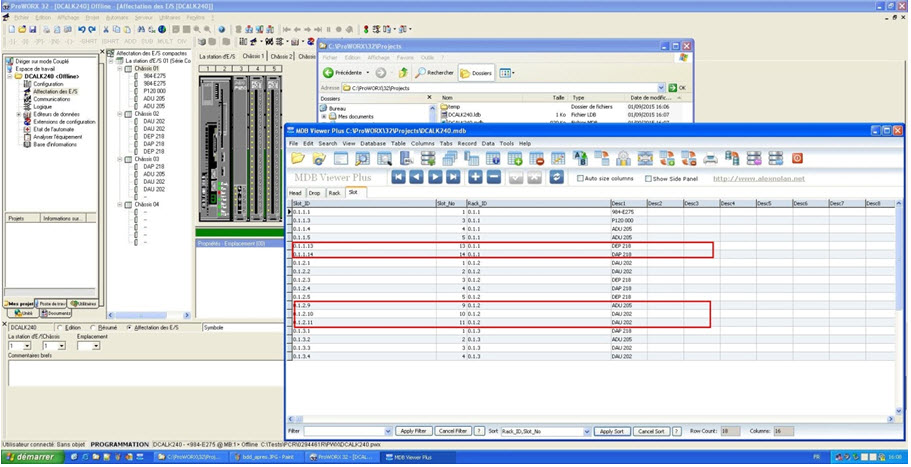Click ProWORX save diskette icon
The image size is (911, 467).
(x=33, y=29)
